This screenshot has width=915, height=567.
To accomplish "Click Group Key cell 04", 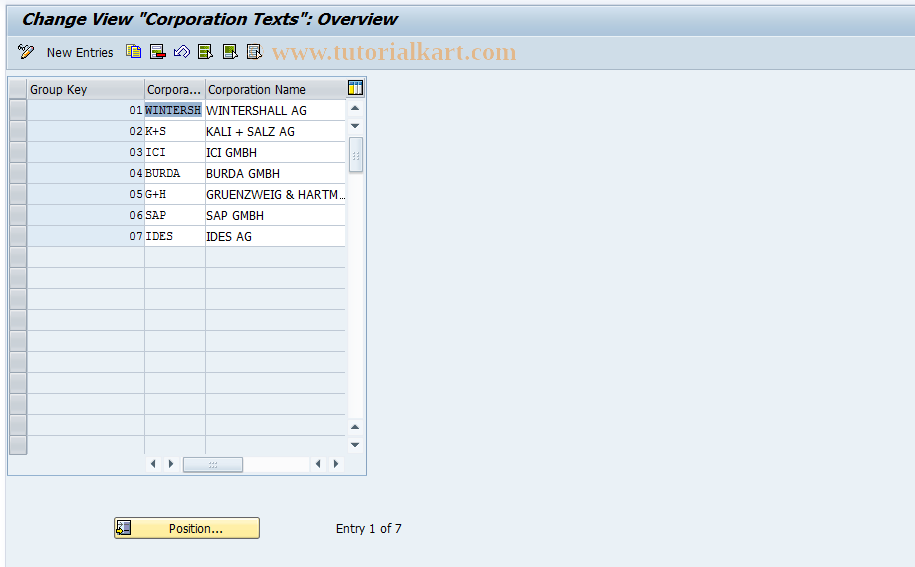I will click(x=86, y=173).
